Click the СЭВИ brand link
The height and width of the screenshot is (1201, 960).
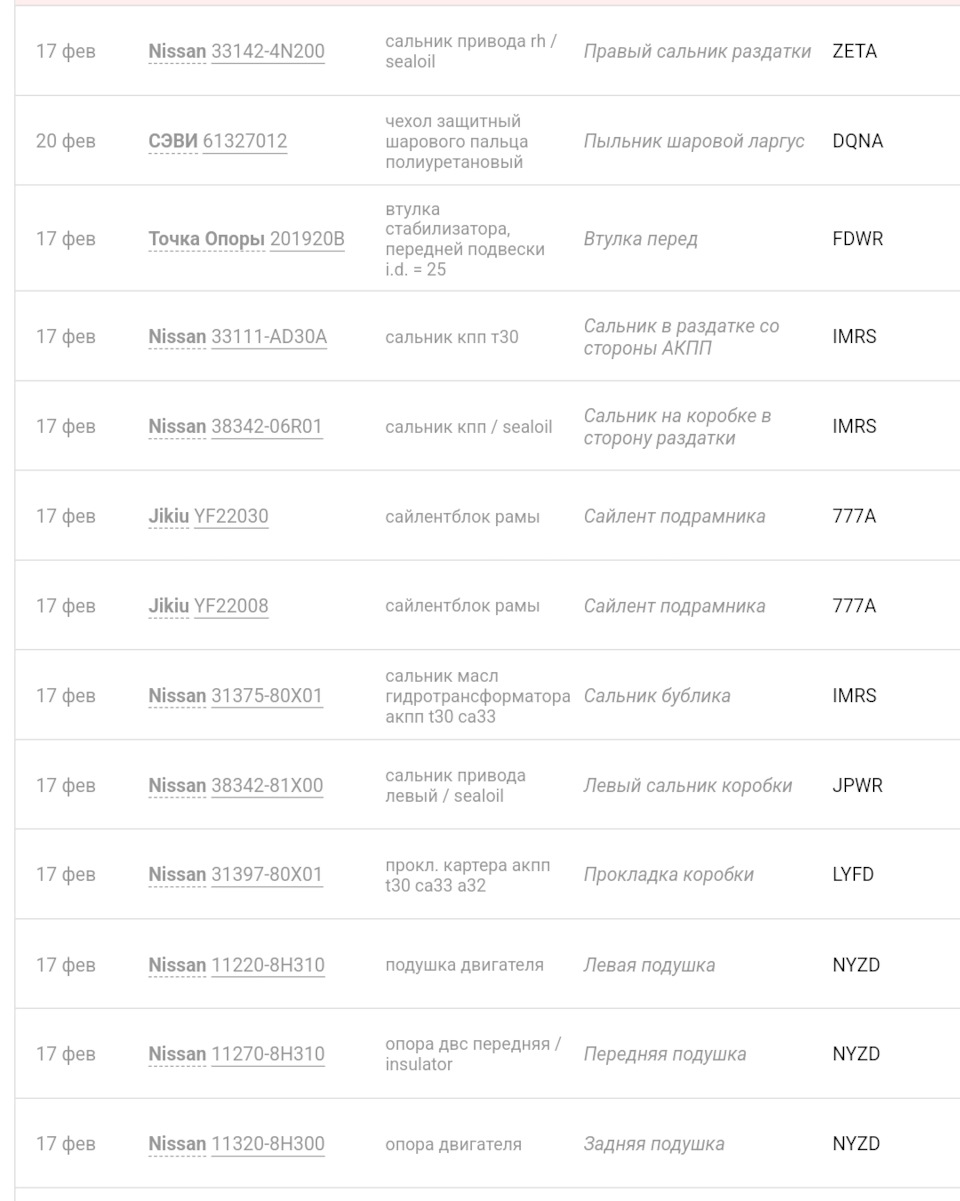172,141
